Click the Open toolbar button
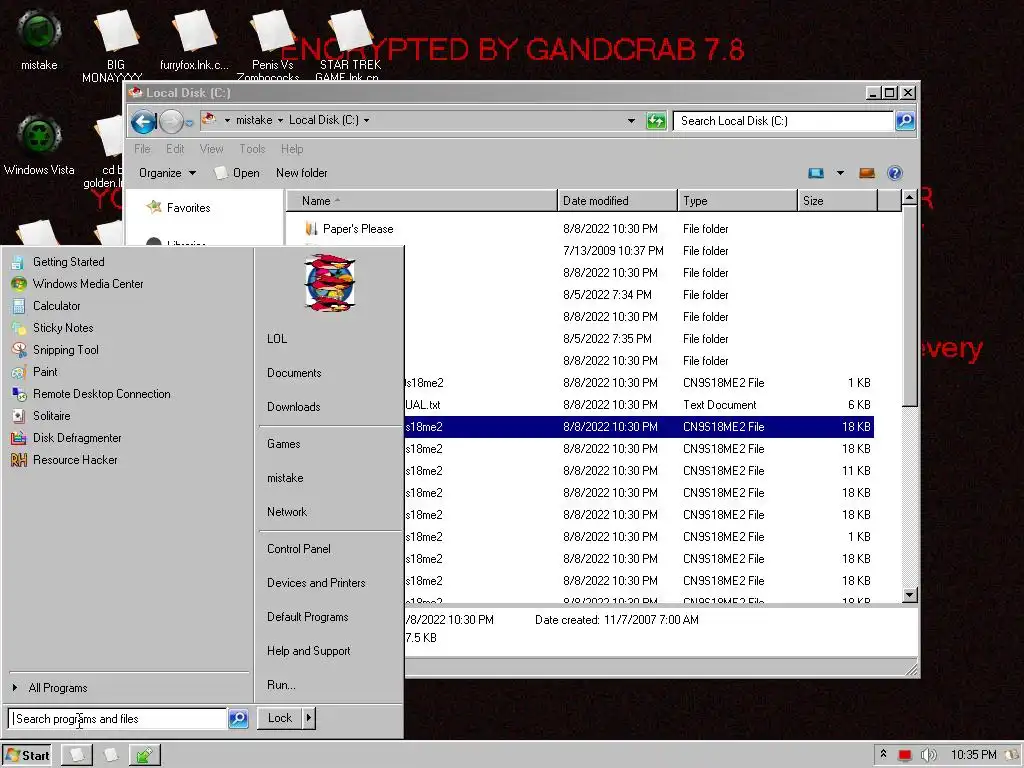This screenshot has height=768, width=1024. click(238, 173)
